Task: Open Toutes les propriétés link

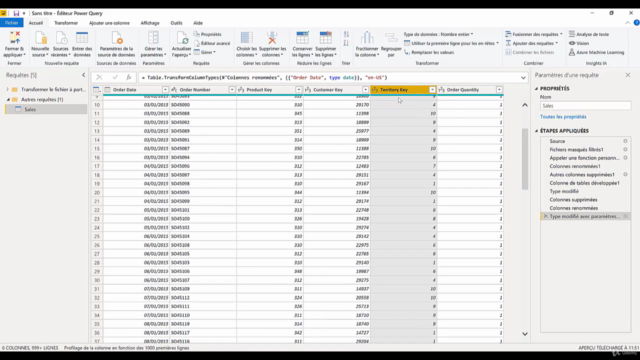Action: pyautogui.click(x=563, y=117)
